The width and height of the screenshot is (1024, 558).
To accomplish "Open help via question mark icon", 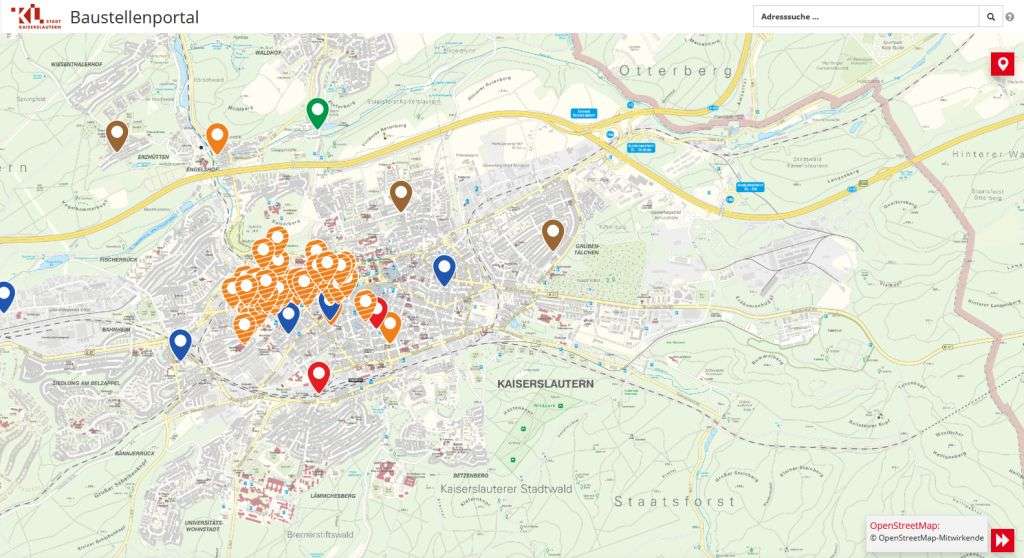I will point(1010,17).
